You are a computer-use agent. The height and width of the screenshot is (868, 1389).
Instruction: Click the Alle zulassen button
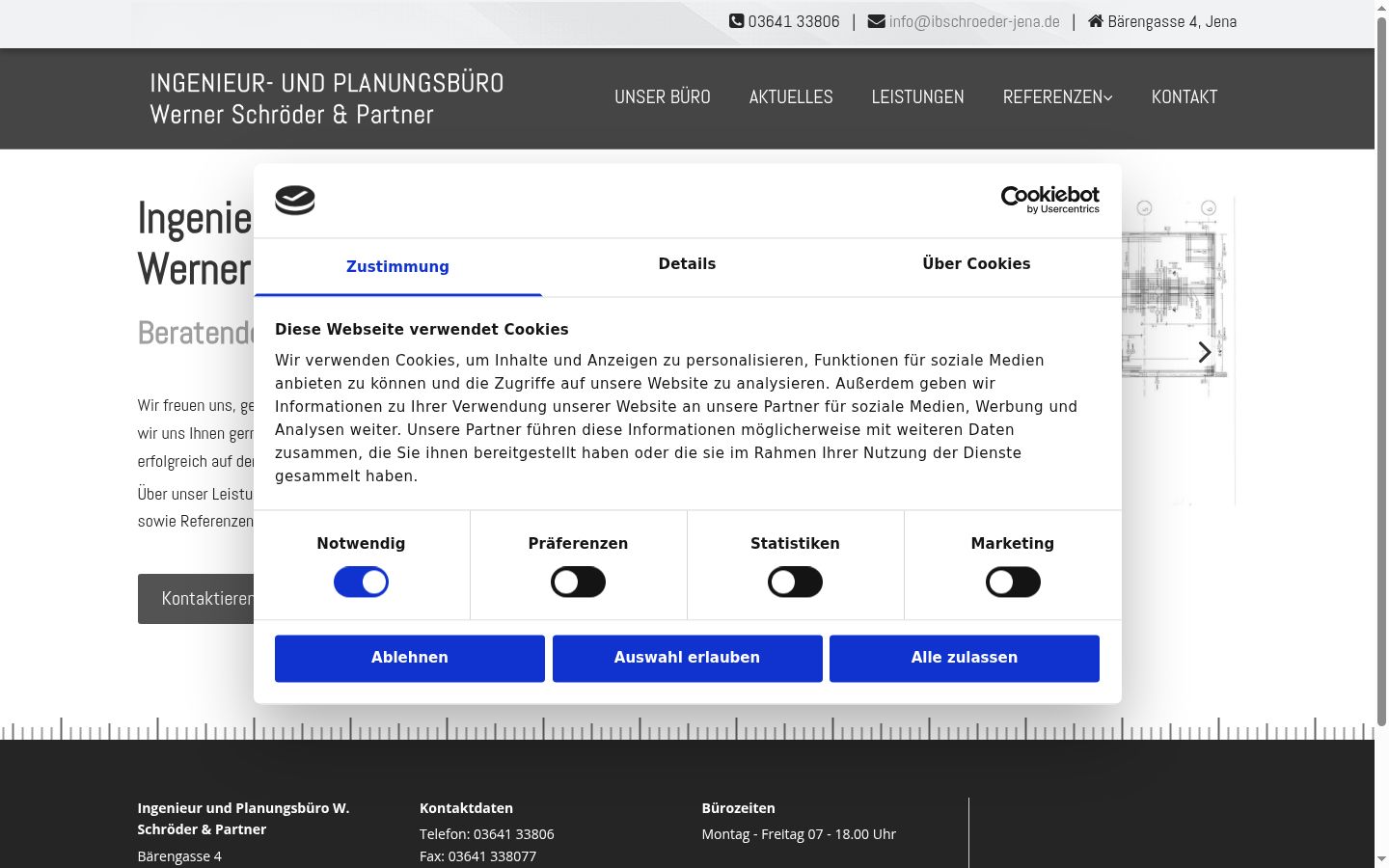tap(965, 658)
